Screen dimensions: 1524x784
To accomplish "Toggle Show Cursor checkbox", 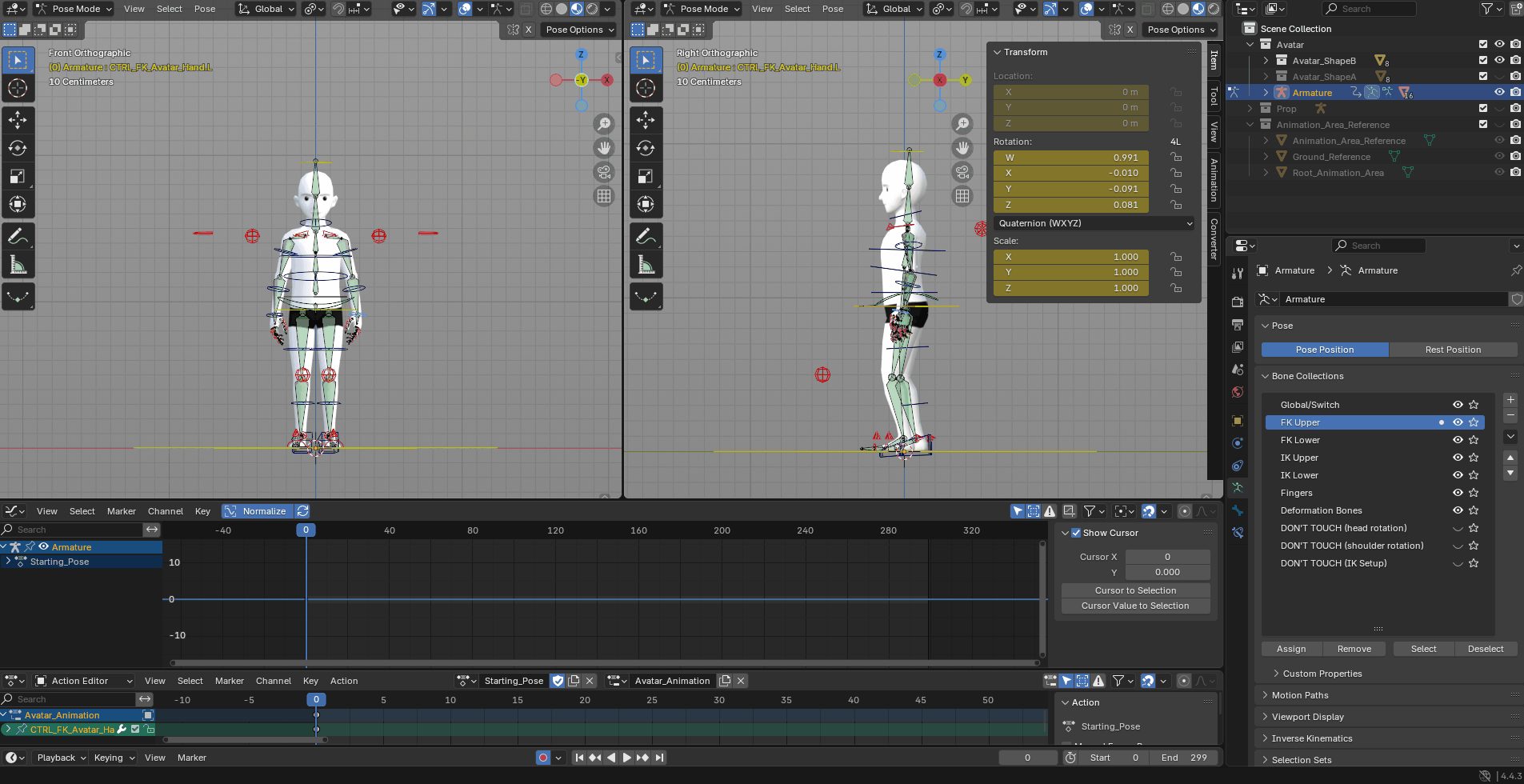I will pyautogui.click(x=1076, y=533).
